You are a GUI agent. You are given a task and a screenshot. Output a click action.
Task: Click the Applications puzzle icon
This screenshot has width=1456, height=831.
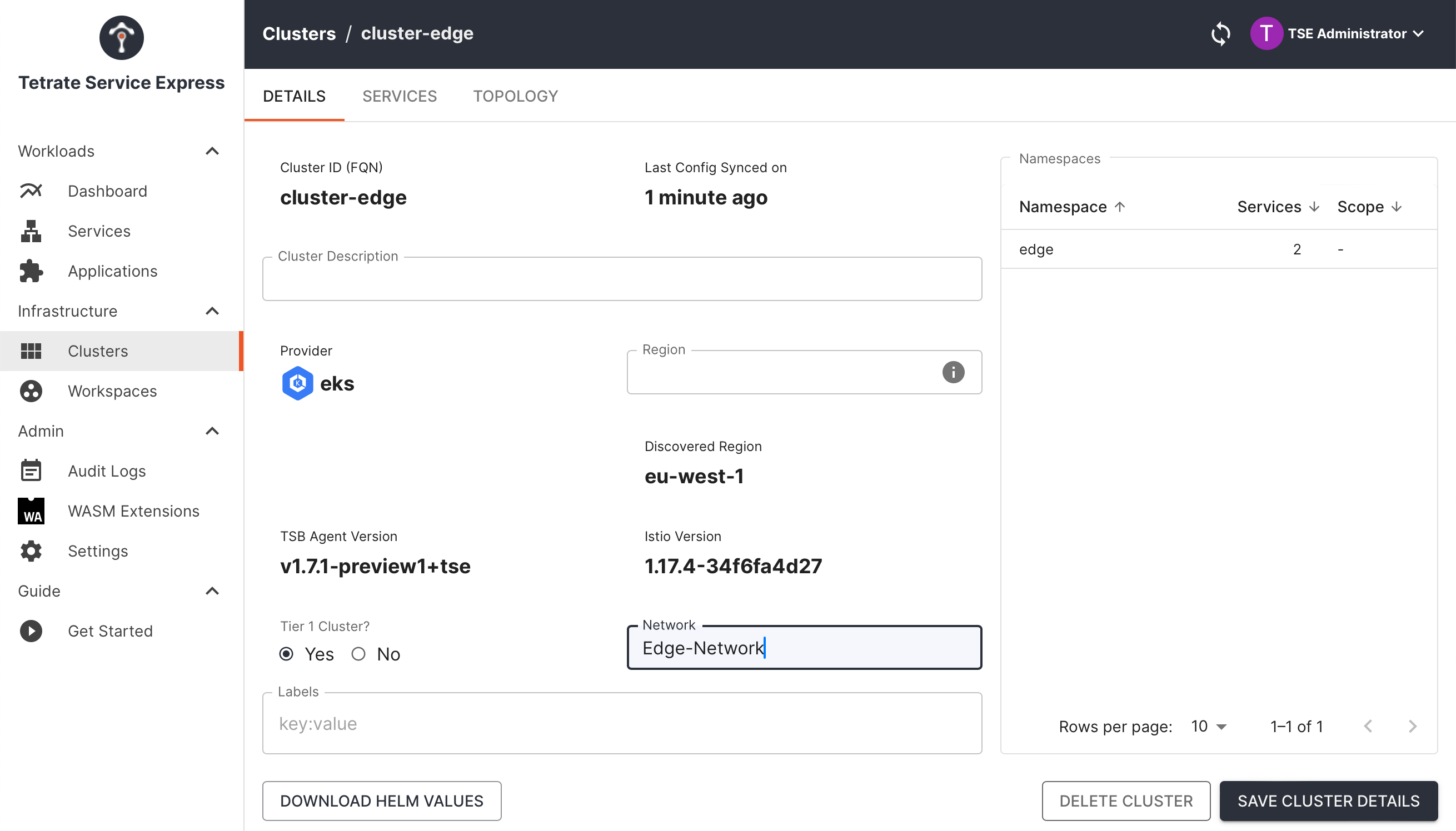(31, 271)
